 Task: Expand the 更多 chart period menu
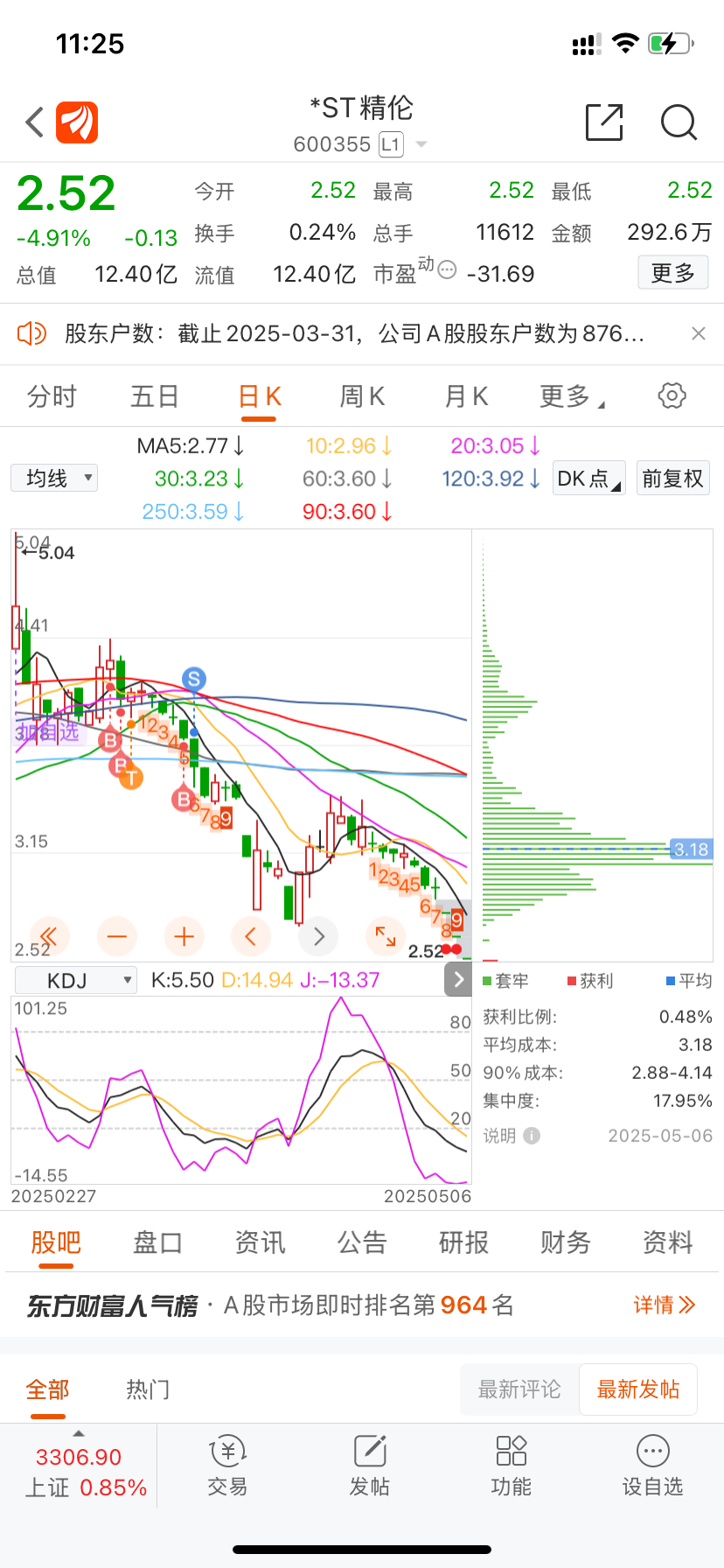click(572, 396)
